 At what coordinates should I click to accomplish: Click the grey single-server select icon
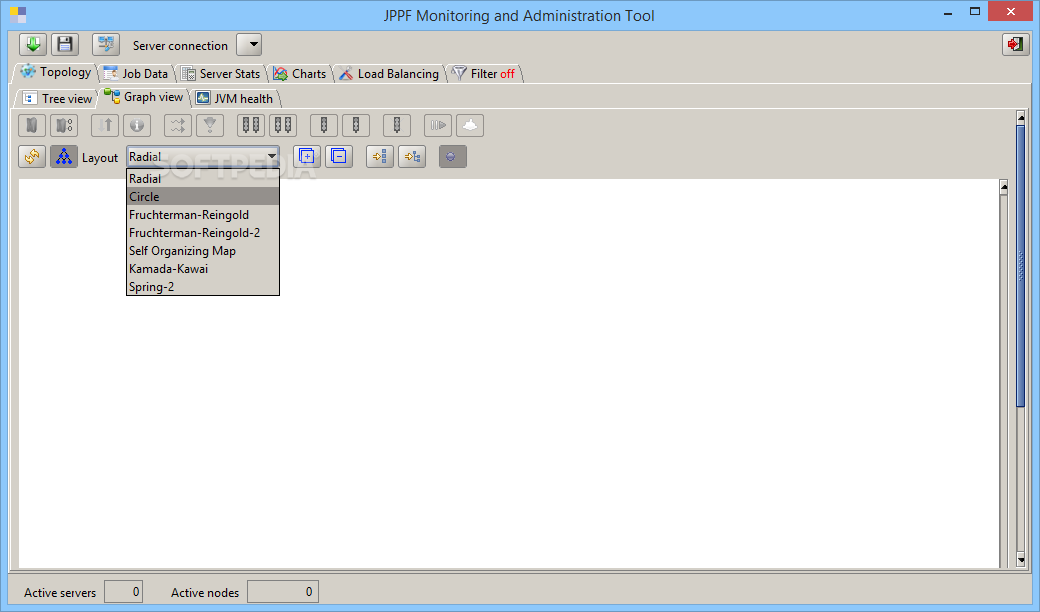pyautogui.click(x=32, y=125)
